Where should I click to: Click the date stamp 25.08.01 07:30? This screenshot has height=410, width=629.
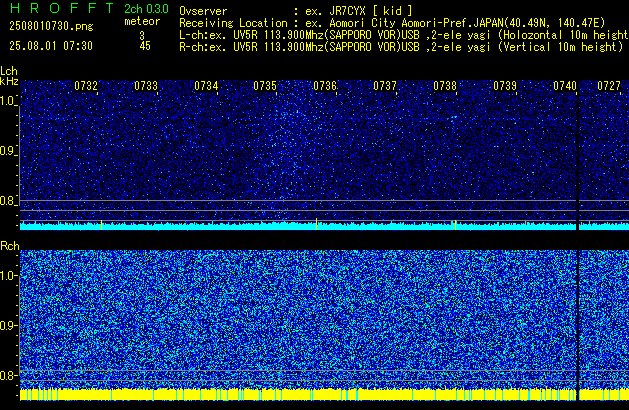click(51, 46)
